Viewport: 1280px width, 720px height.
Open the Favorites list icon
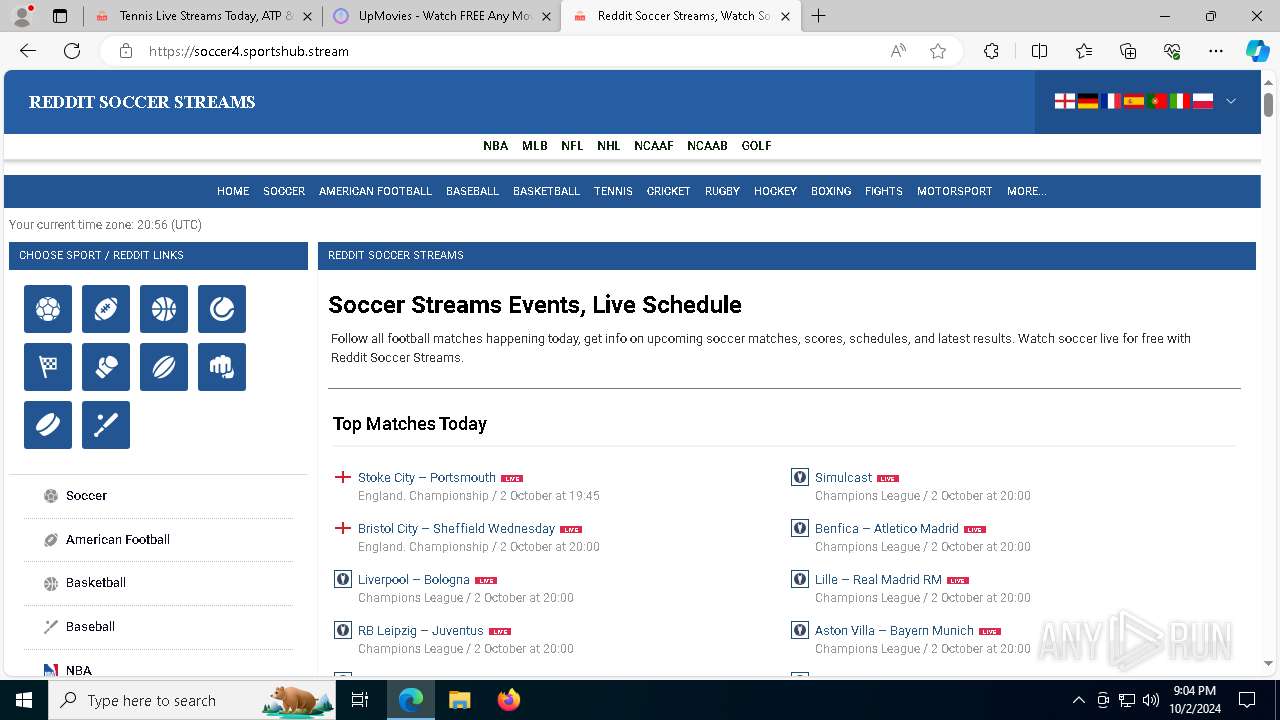coord(1084,51)
